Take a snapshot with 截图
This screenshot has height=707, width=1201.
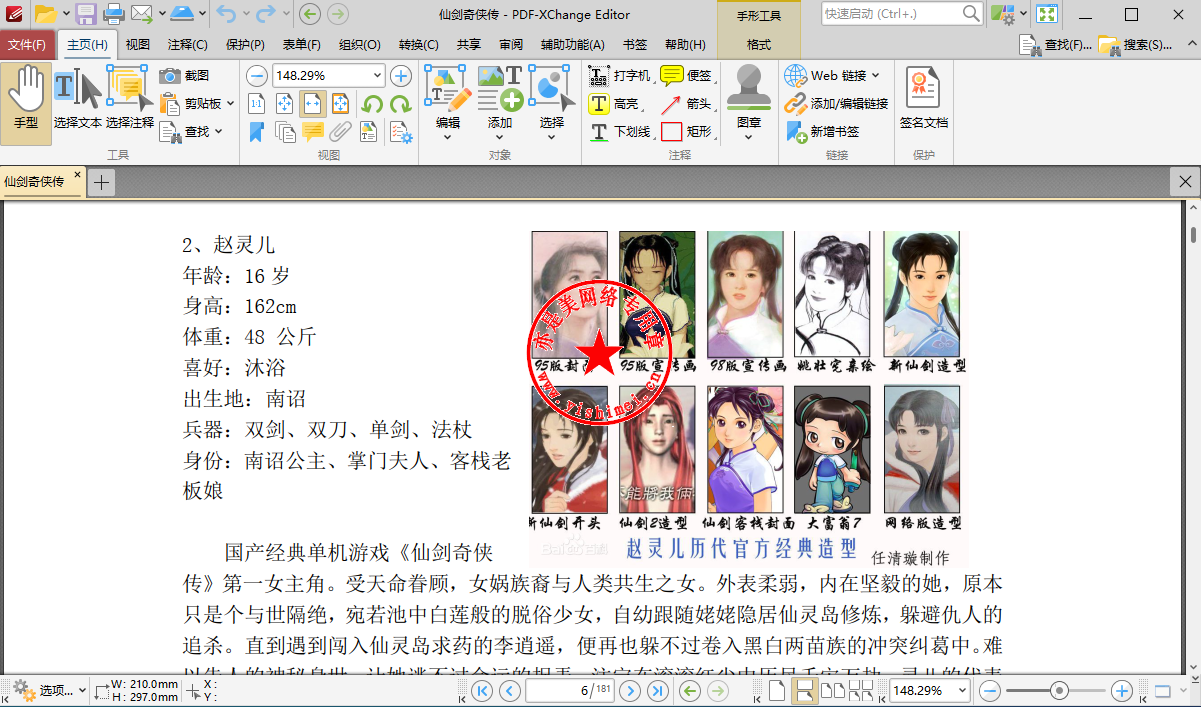[185, 76]
